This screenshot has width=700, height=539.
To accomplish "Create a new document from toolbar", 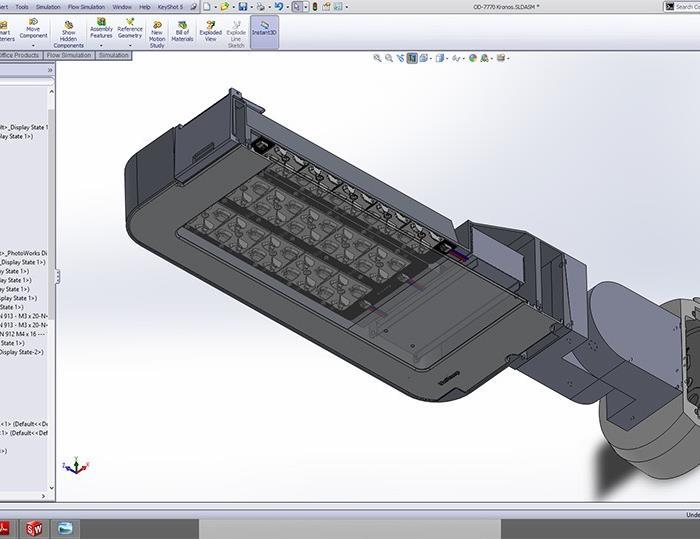I will coord(207,7).
